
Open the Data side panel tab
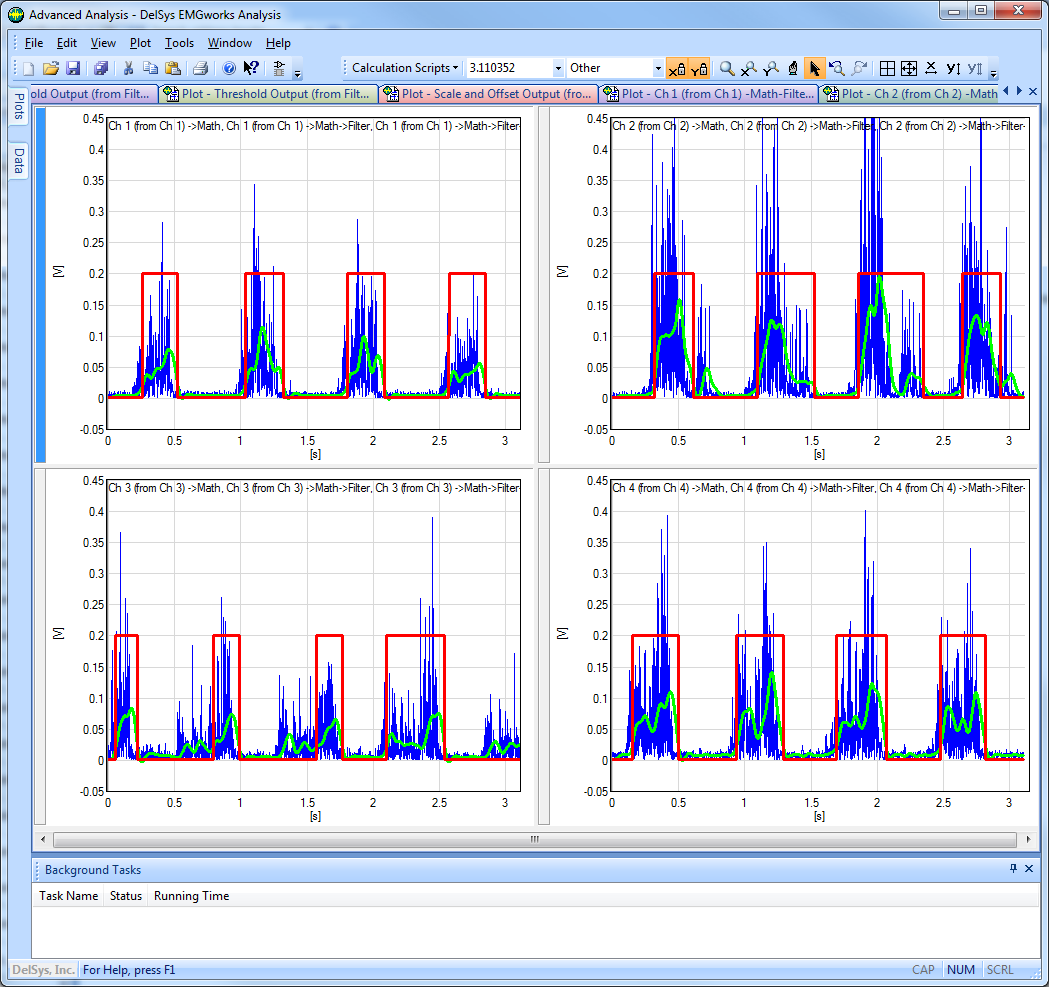tap(18, 161)
